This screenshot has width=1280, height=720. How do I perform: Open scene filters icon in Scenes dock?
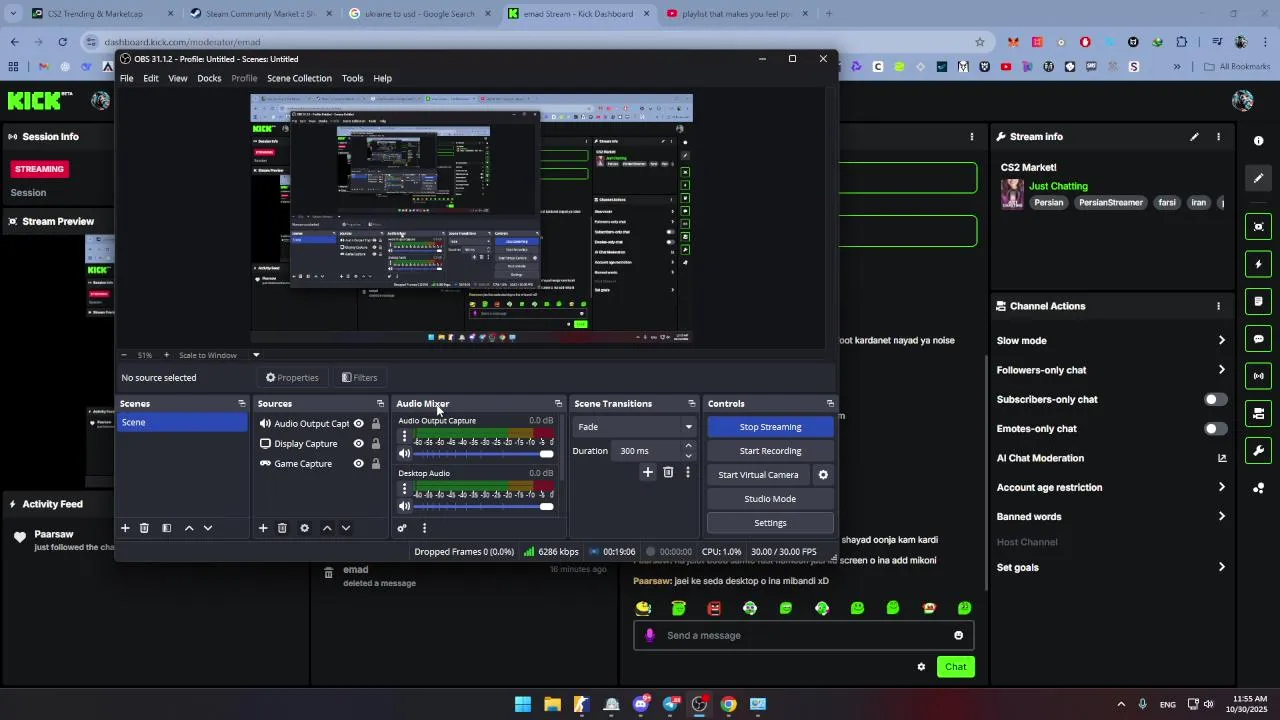167,528
